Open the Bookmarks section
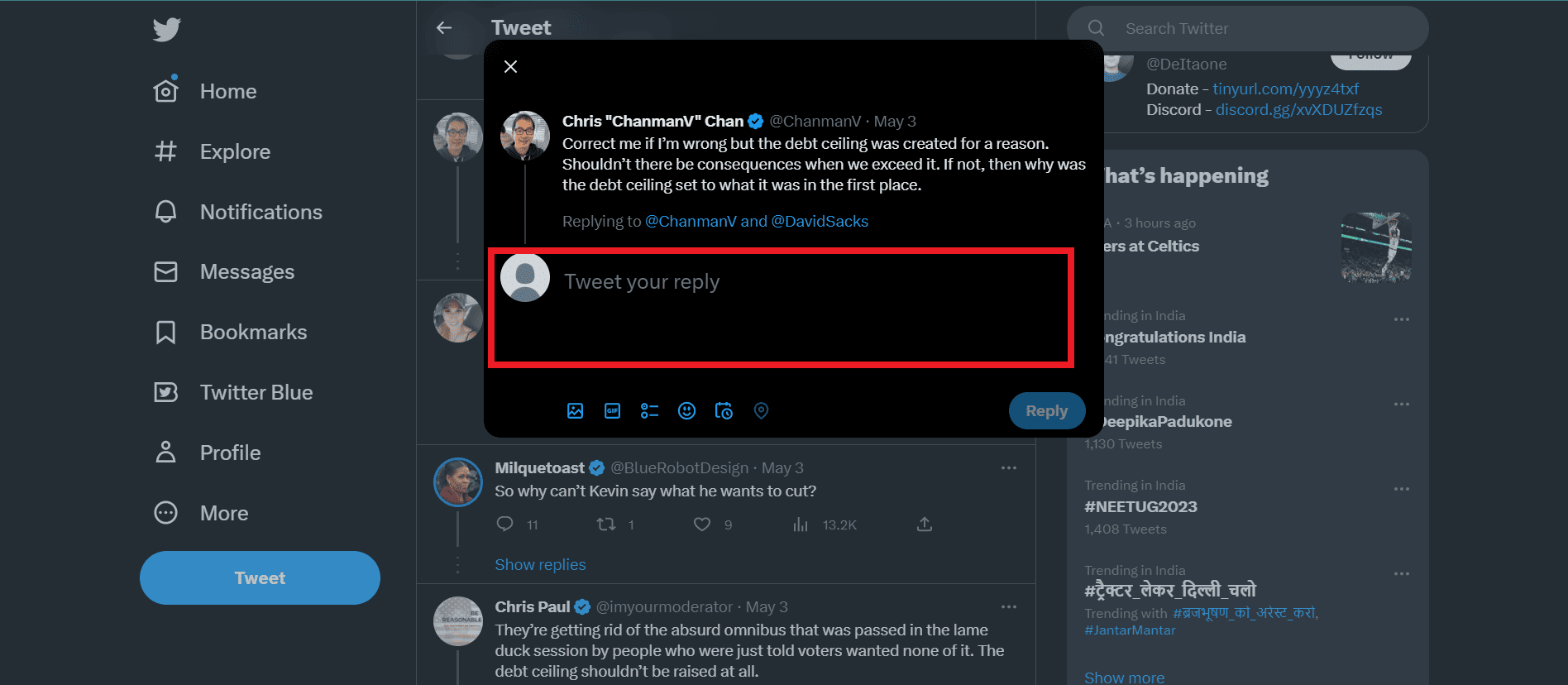Viewport: 1568px width, 685px height. click(253, 332)
